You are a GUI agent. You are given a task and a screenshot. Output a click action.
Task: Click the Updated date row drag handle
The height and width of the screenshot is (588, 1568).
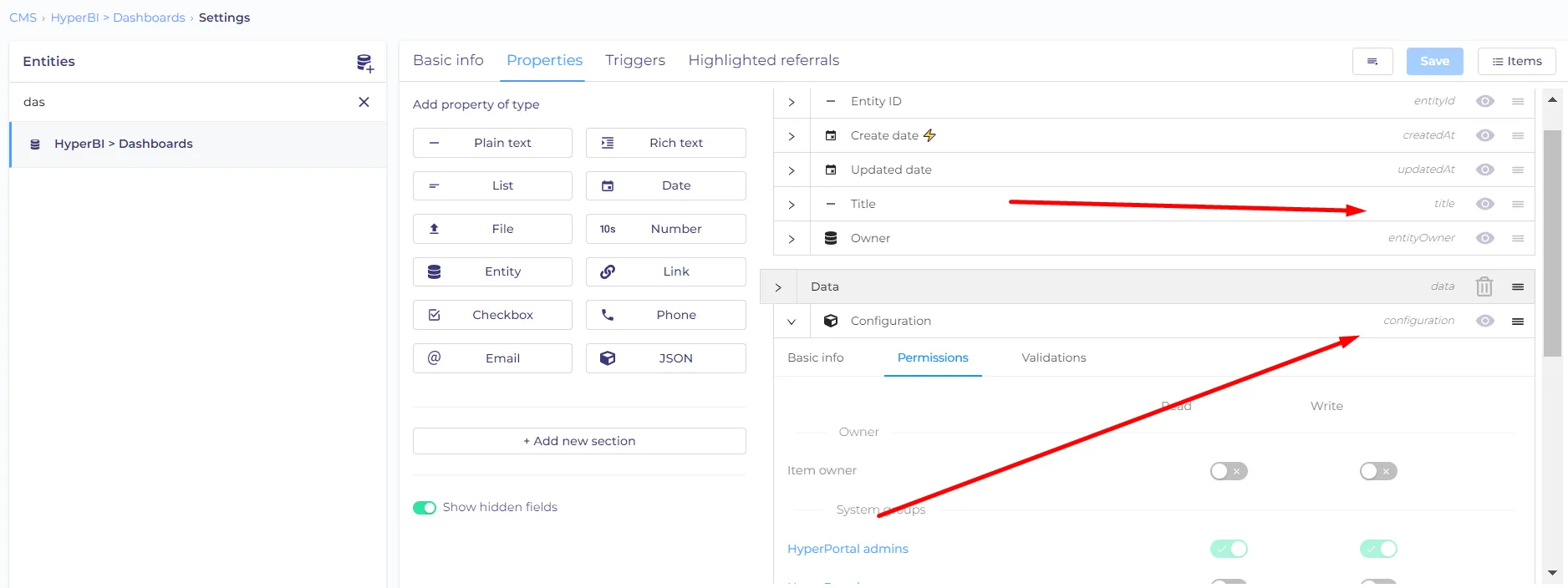1518,170
